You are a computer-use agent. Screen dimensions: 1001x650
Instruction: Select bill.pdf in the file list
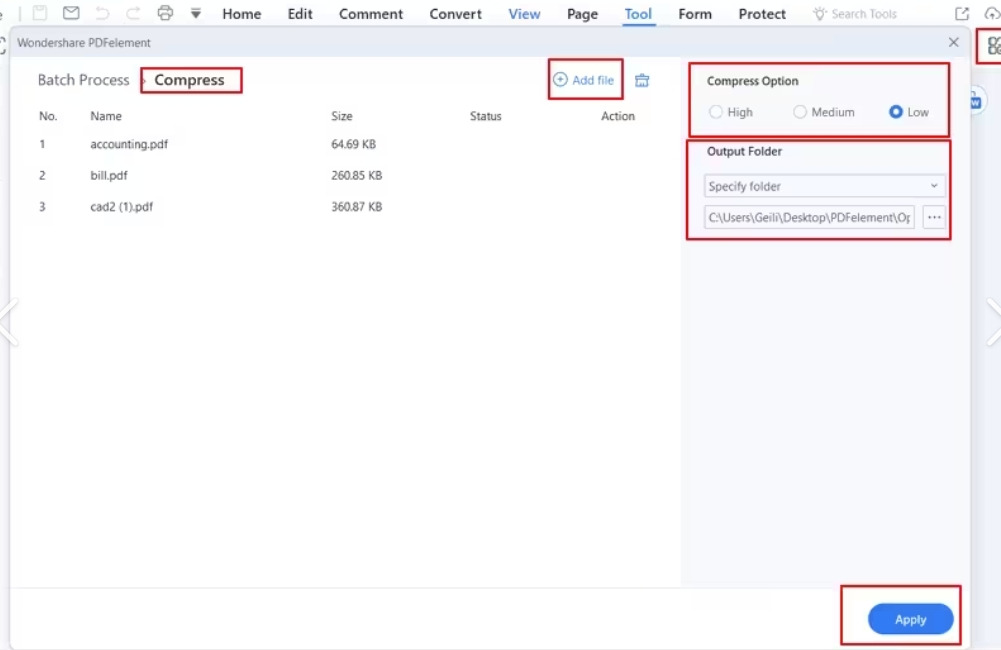[x=109, y=175]
